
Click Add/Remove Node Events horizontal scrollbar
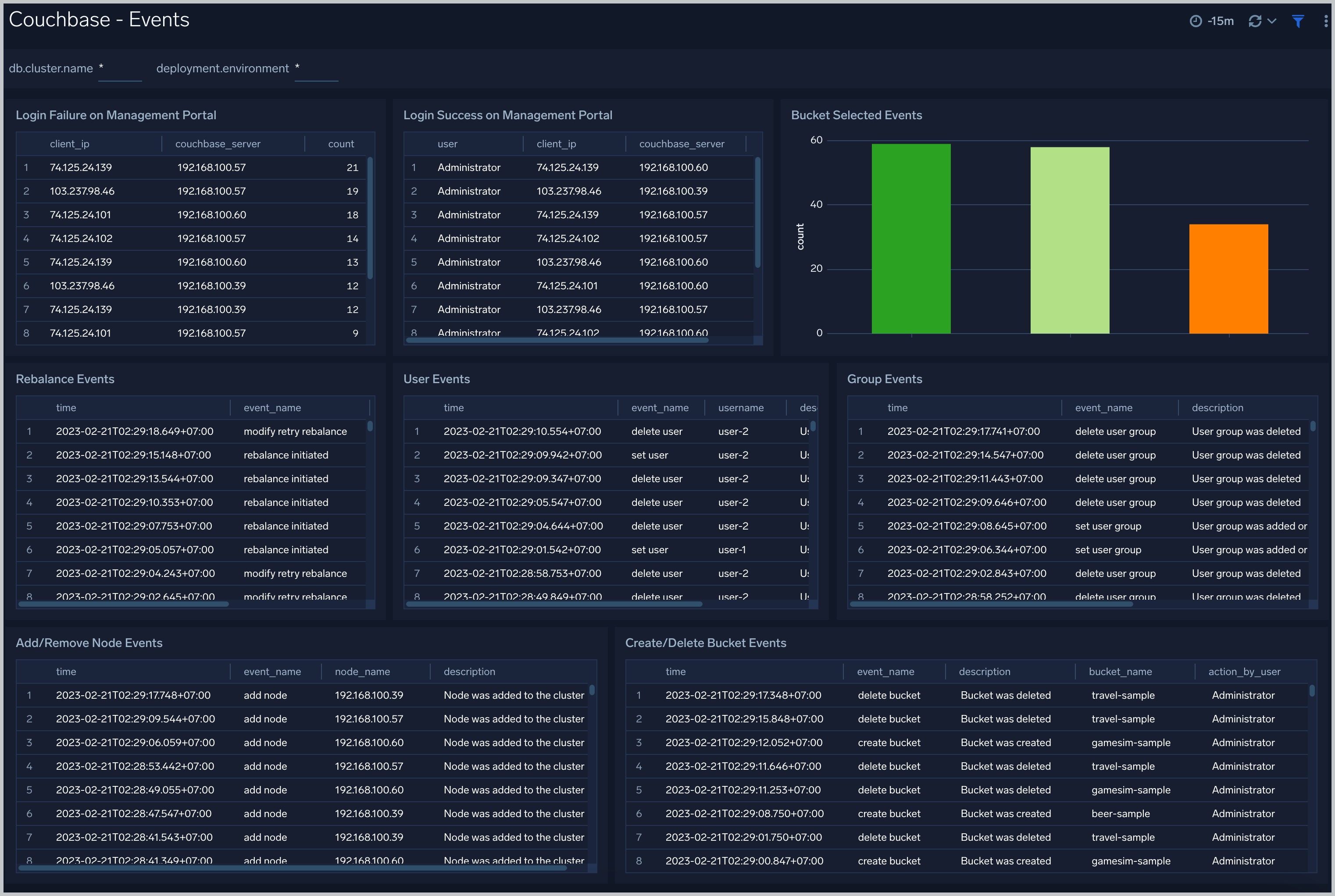coord(292,868)
